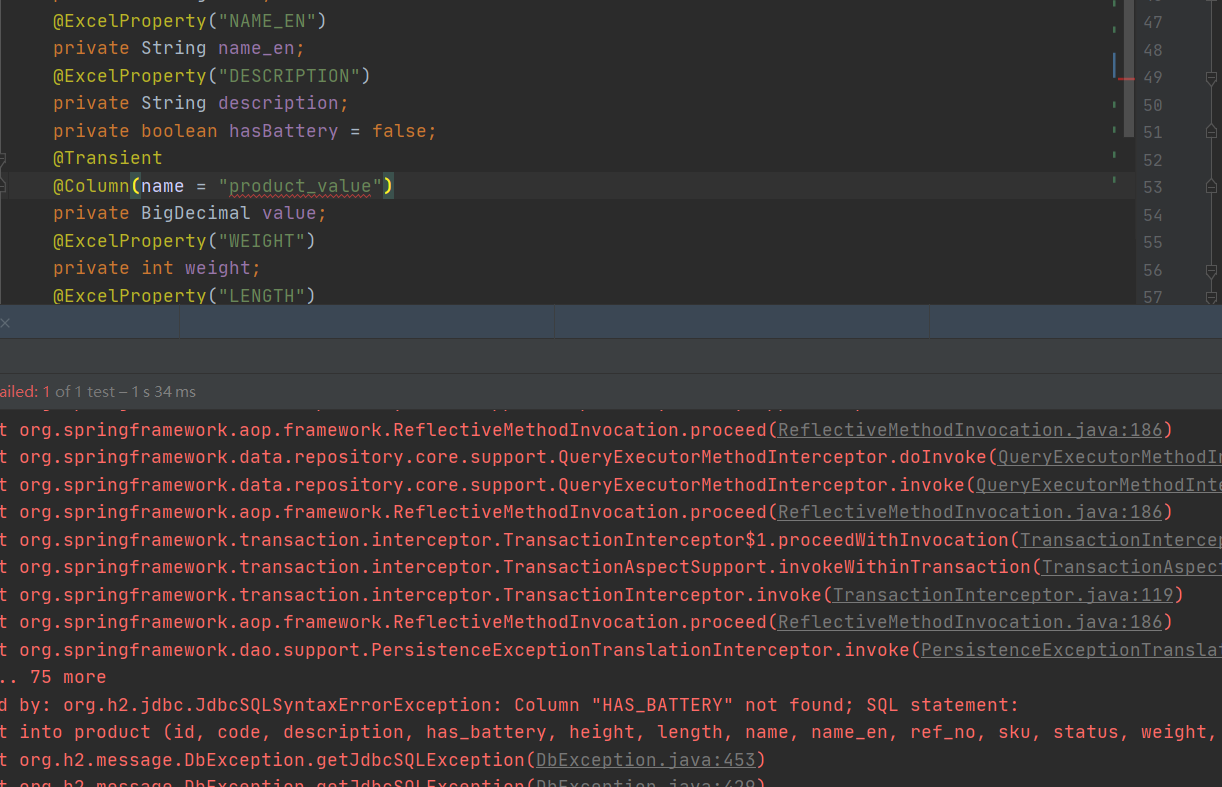Image resolution: width=1222 pixels, height=787 pixels.
Task: Open the PersistenceExceptionTranslationInterceptor source link
Action: pyautogui.click(x=1070, y=650)
